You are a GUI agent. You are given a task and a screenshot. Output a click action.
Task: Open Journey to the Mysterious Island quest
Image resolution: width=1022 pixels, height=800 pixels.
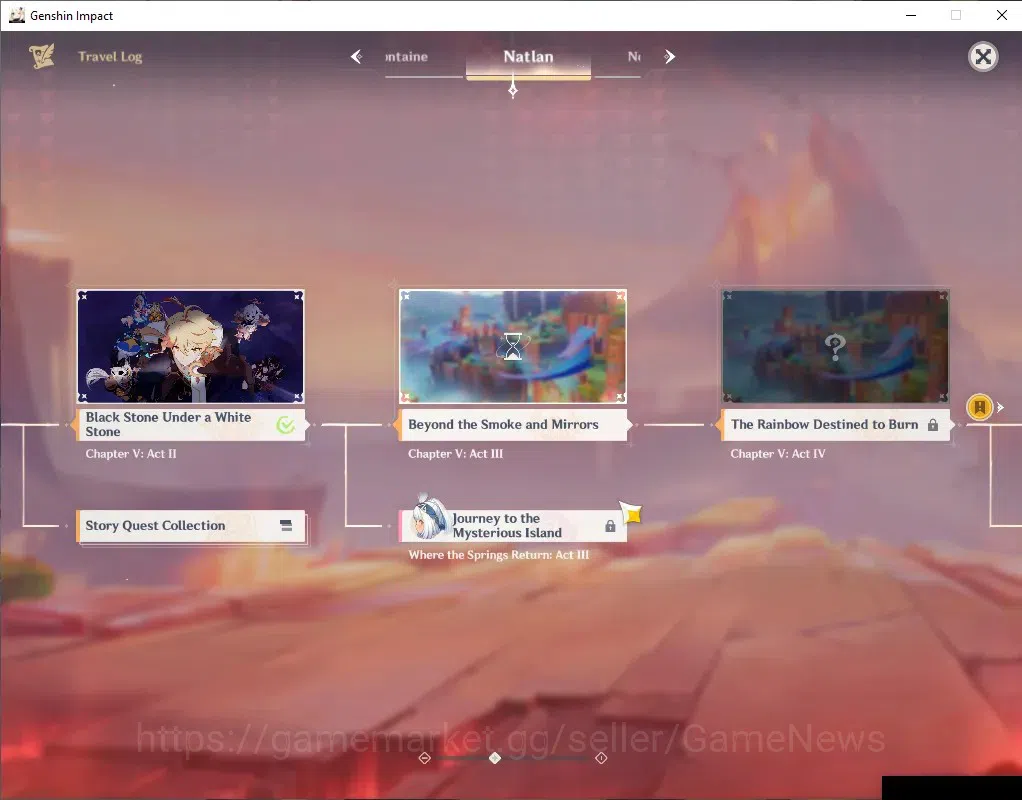click(x=513, y=526)
